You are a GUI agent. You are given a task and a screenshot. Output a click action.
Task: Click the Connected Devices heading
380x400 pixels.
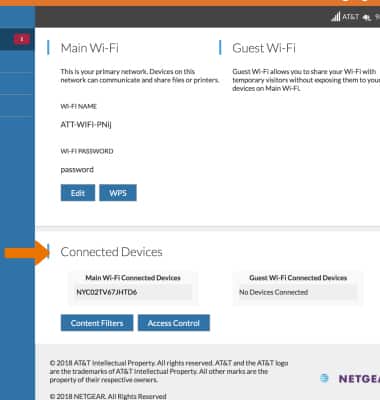click(x=111, y=252)
